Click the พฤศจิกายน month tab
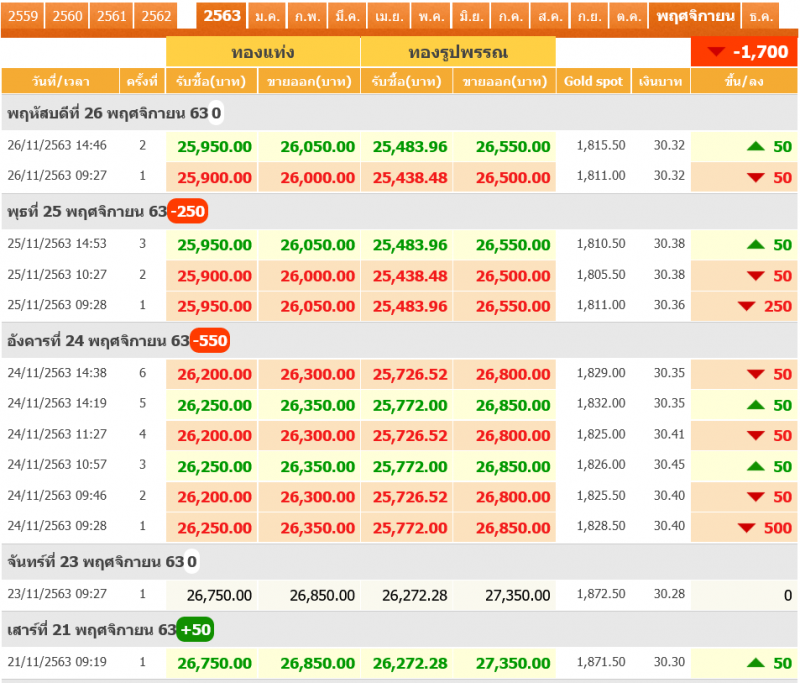Screen dimensions: 800x683 [x=696, y=17]
